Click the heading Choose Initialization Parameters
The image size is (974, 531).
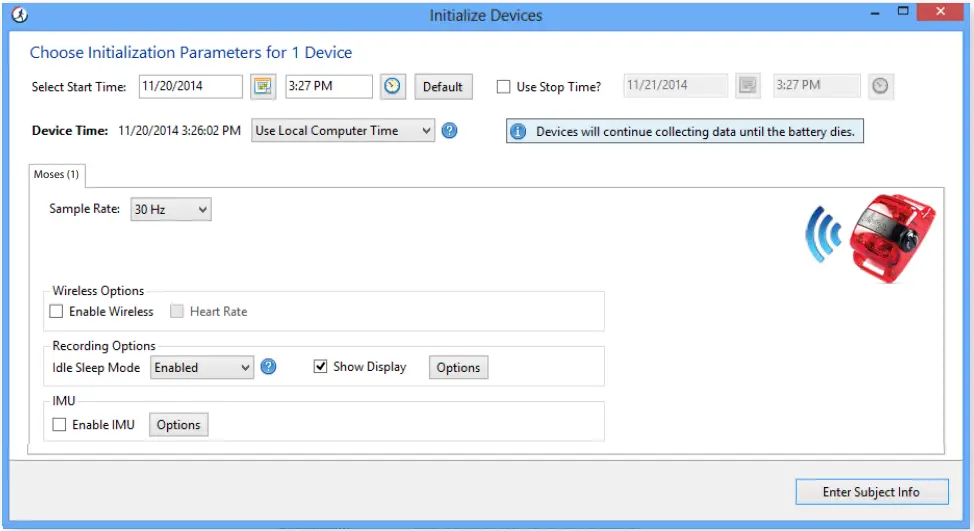click(x=191, y=53)
